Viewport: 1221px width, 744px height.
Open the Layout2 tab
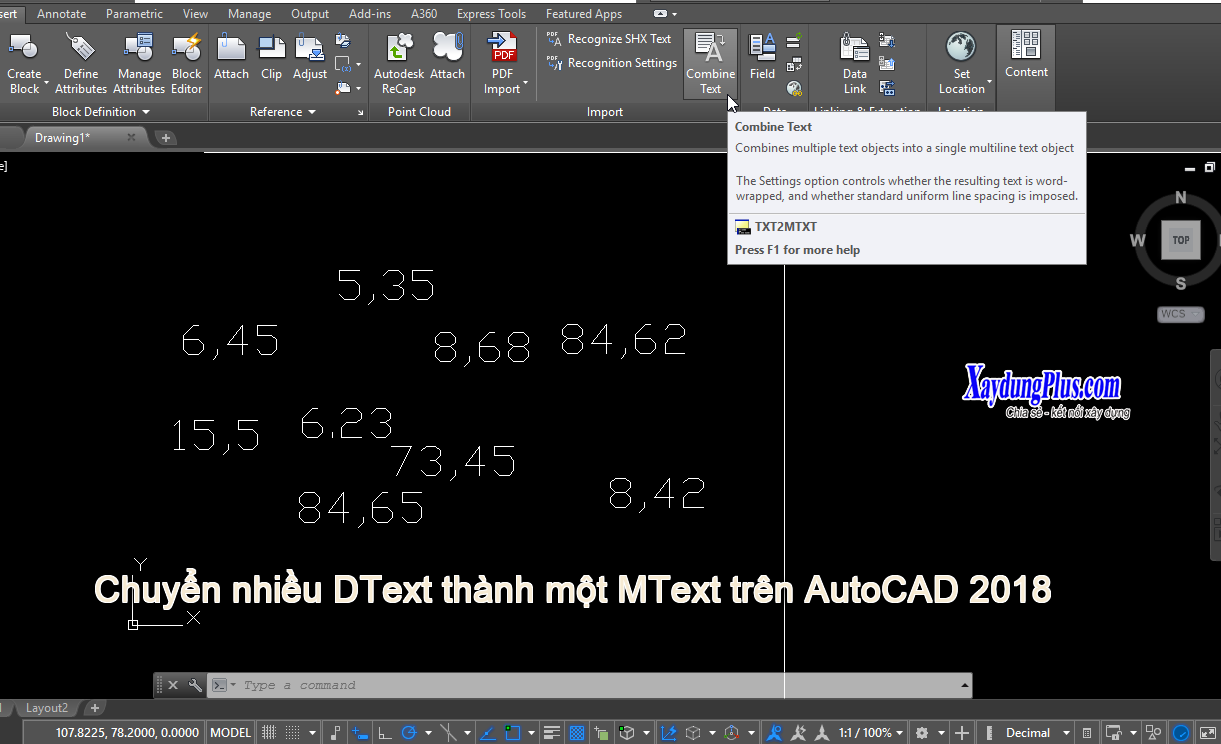(45, 707)
